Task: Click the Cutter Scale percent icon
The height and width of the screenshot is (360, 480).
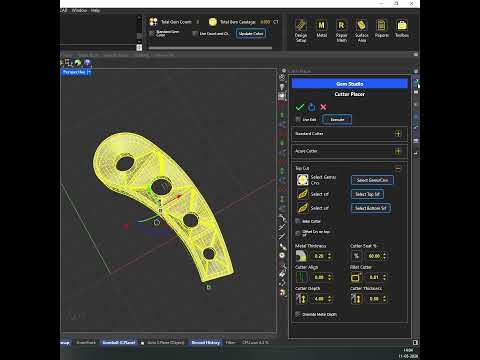Action: click(x=356, y=256)
